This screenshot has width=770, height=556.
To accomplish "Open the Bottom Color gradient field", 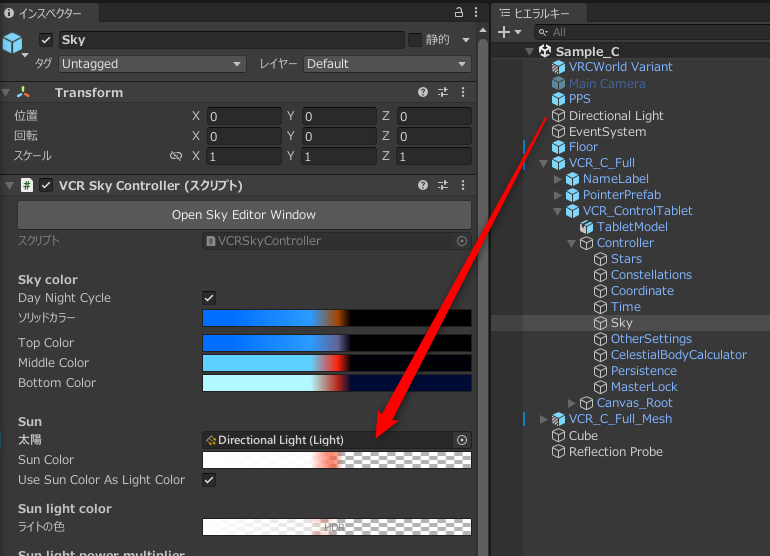I will click(337, 383).
